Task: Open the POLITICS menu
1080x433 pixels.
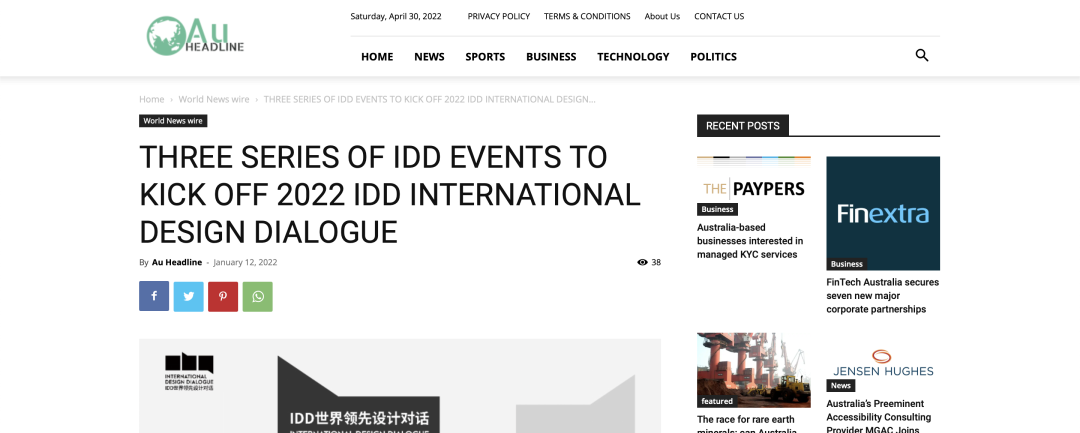Action: [714, 56]
